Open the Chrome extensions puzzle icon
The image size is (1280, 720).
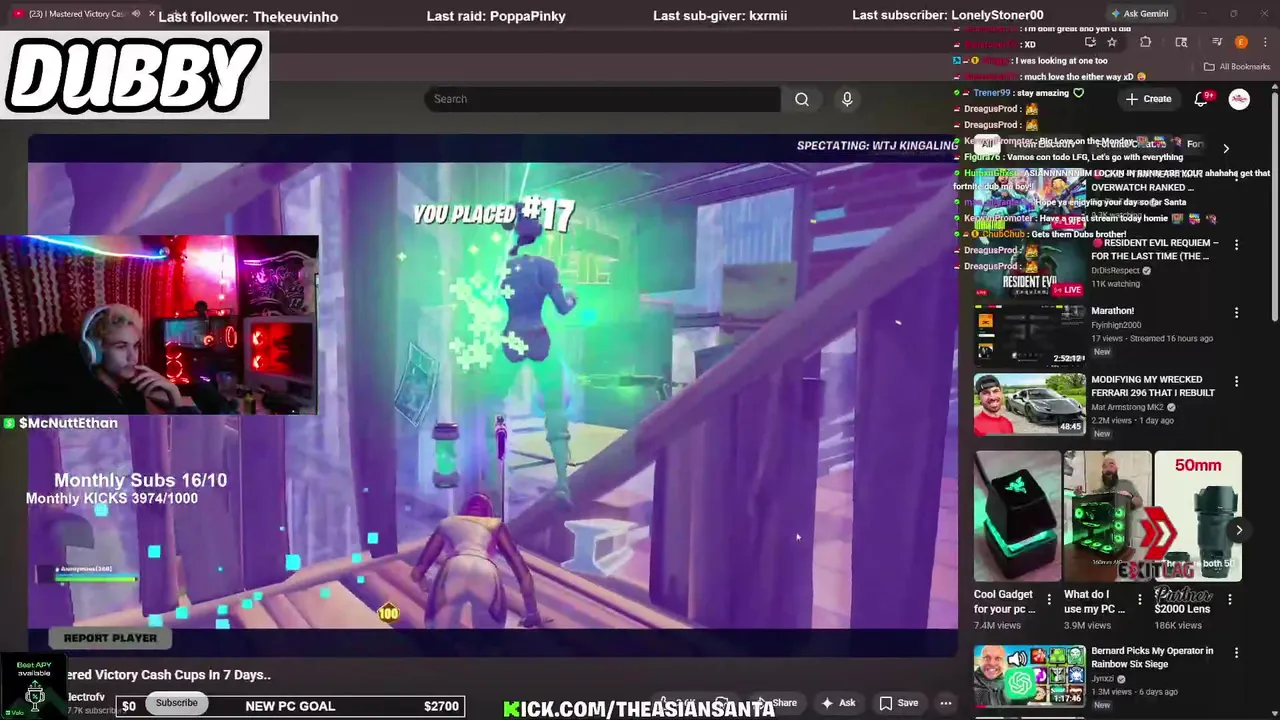tap(1145, 43)
